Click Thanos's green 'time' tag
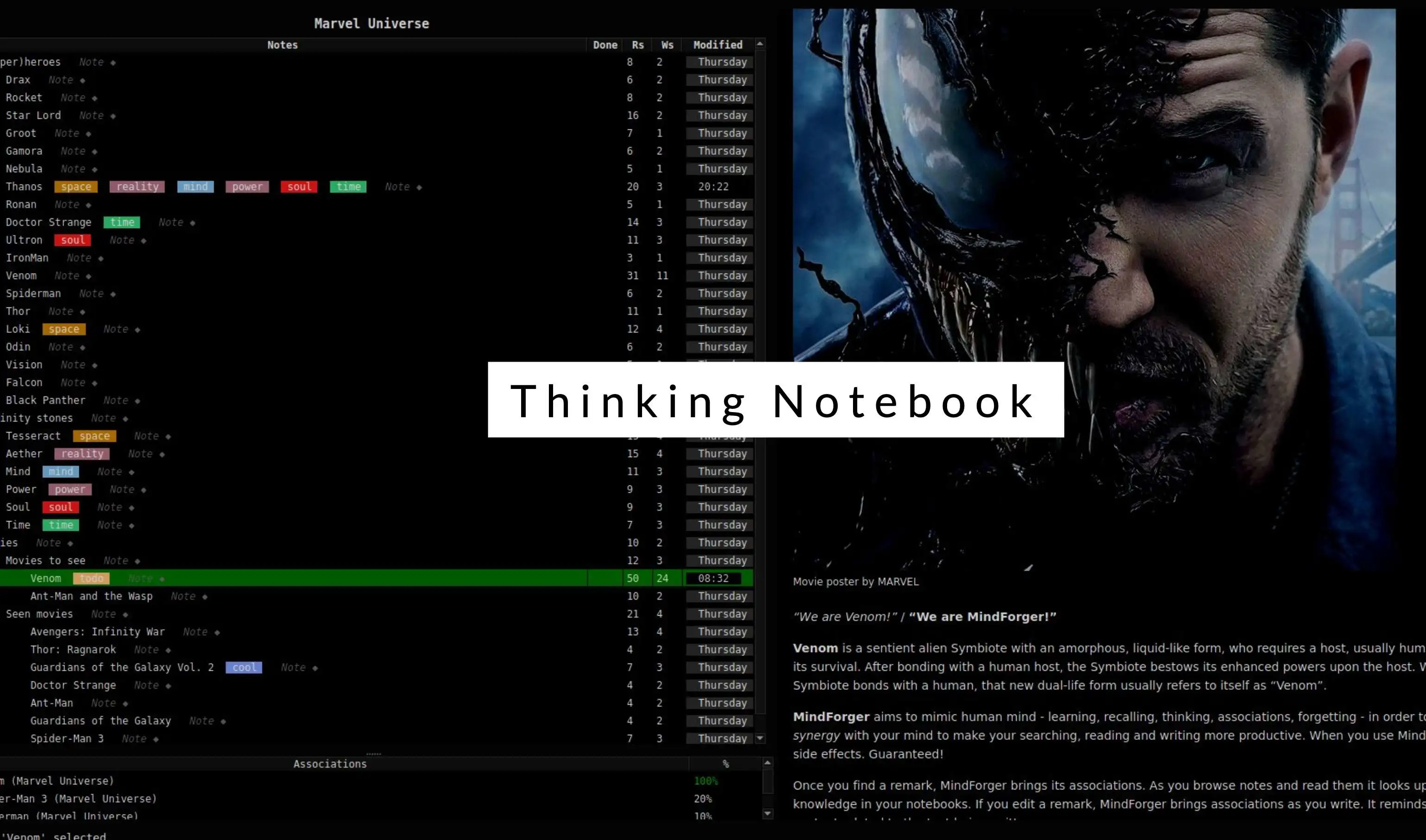1426x840 pixels. click(348, 187)
